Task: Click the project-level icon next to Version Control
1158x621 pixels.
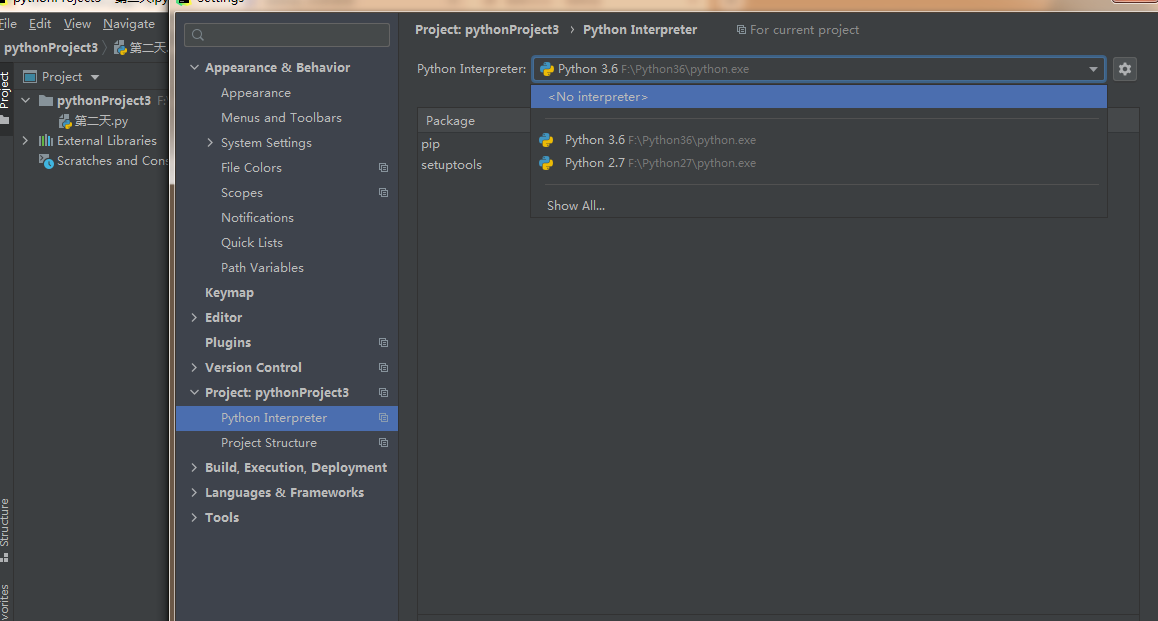Action: click(x=383, y=368)
